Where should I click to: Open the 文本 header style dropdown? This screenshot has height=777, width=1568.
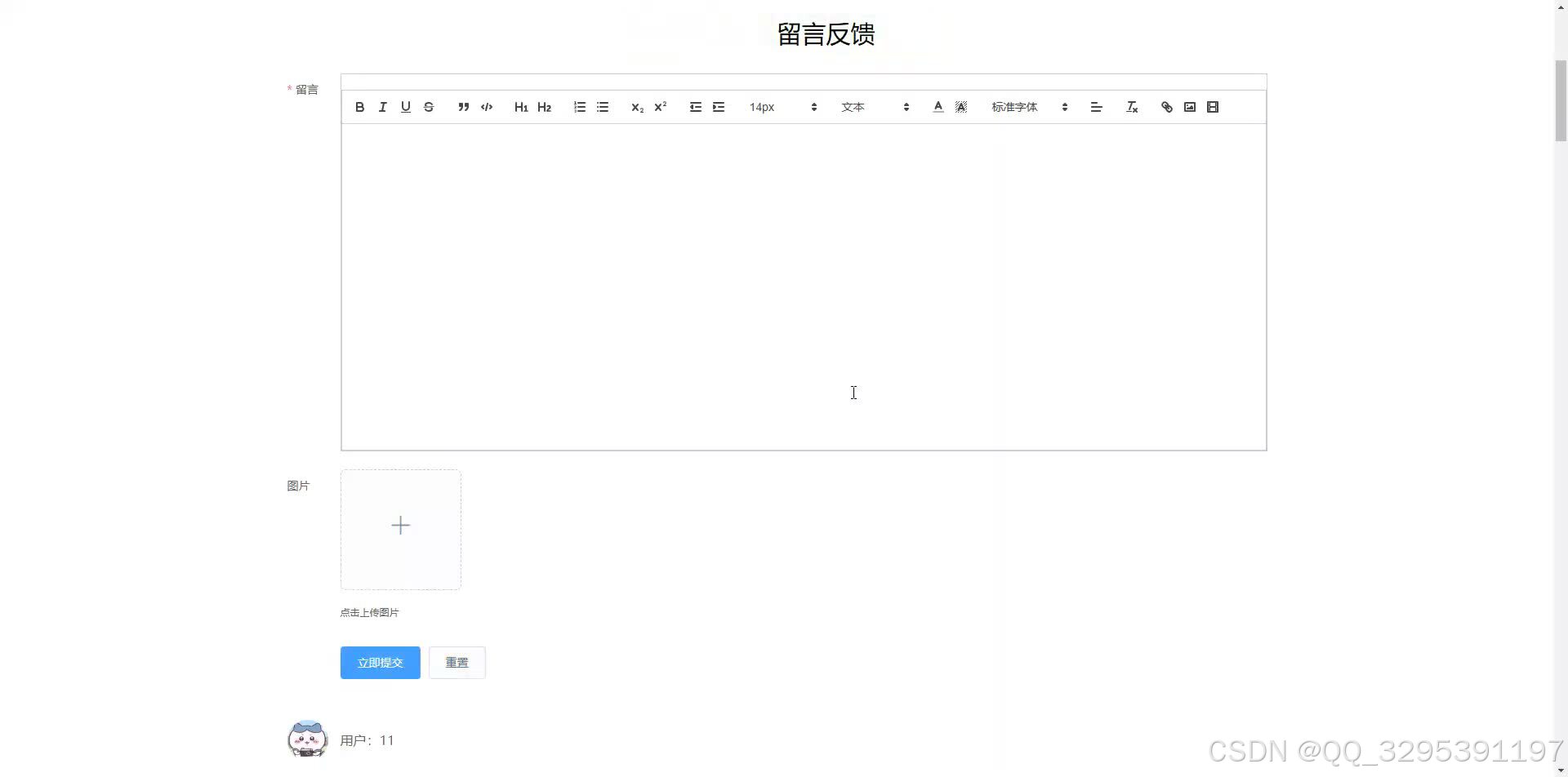[x=875, y=107]
